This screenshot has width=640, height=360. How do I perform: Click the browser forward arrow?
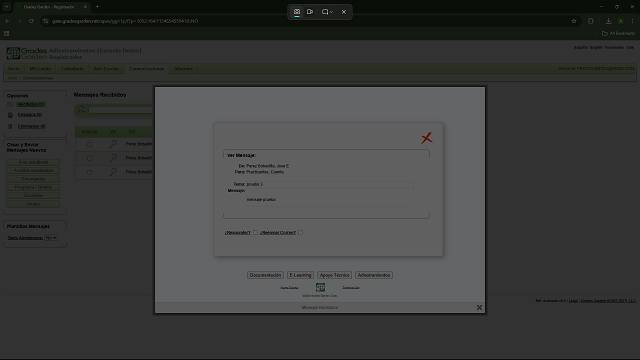(19, 21)
